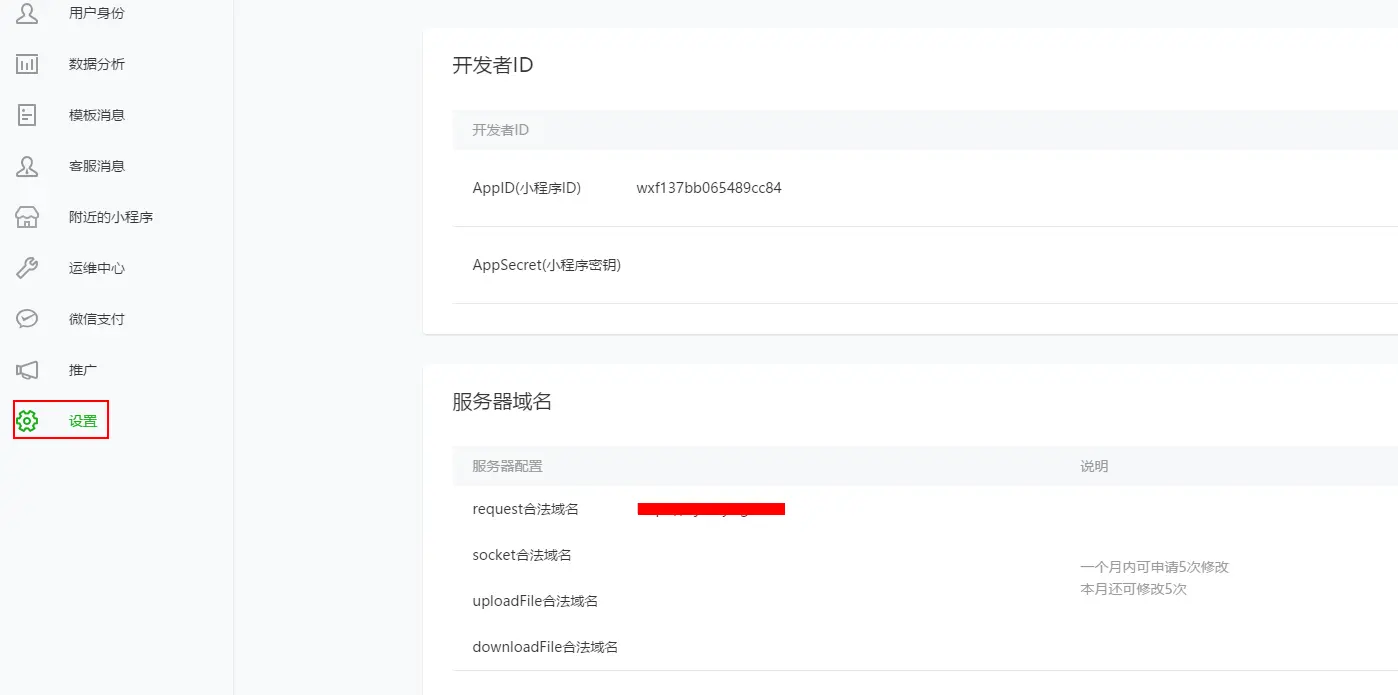Click the socket合法域名 row label
Image resolution: width=1398 pixels, height=695 pixels.
[x=522, y=555]
